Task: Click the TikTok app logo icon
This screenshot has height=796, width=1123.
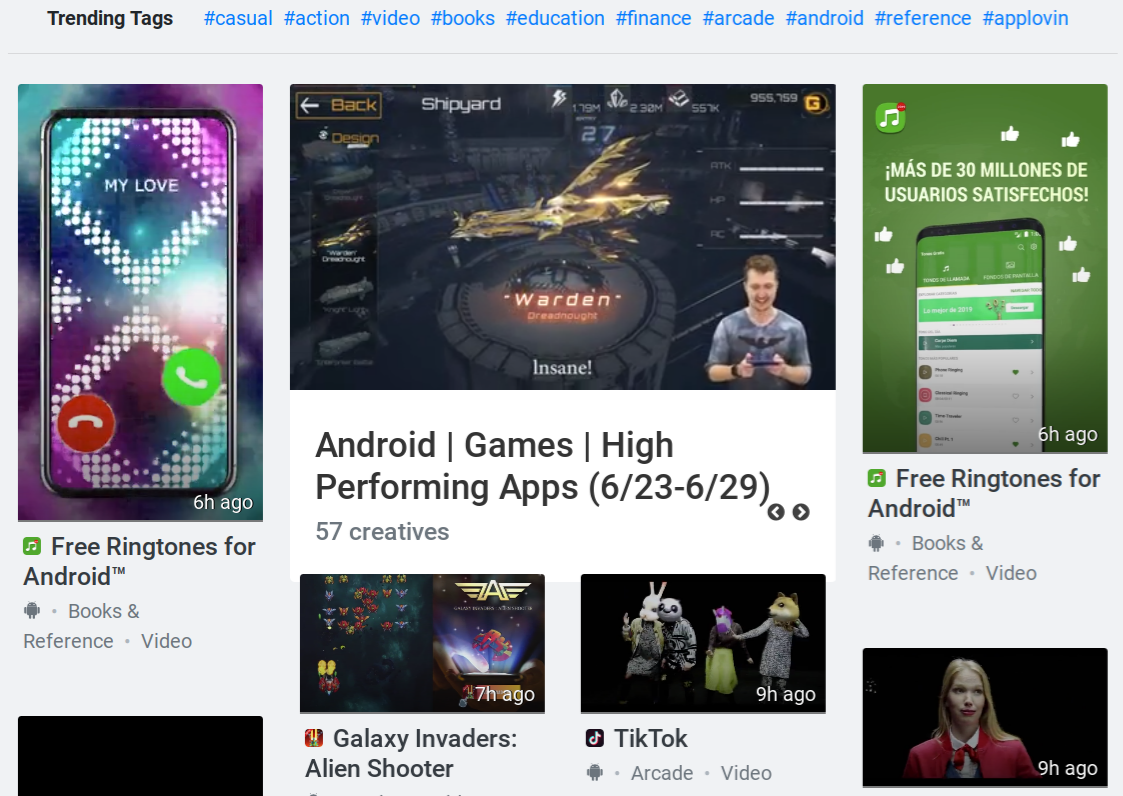Action: pyautogui.click(x=594, y=738)
